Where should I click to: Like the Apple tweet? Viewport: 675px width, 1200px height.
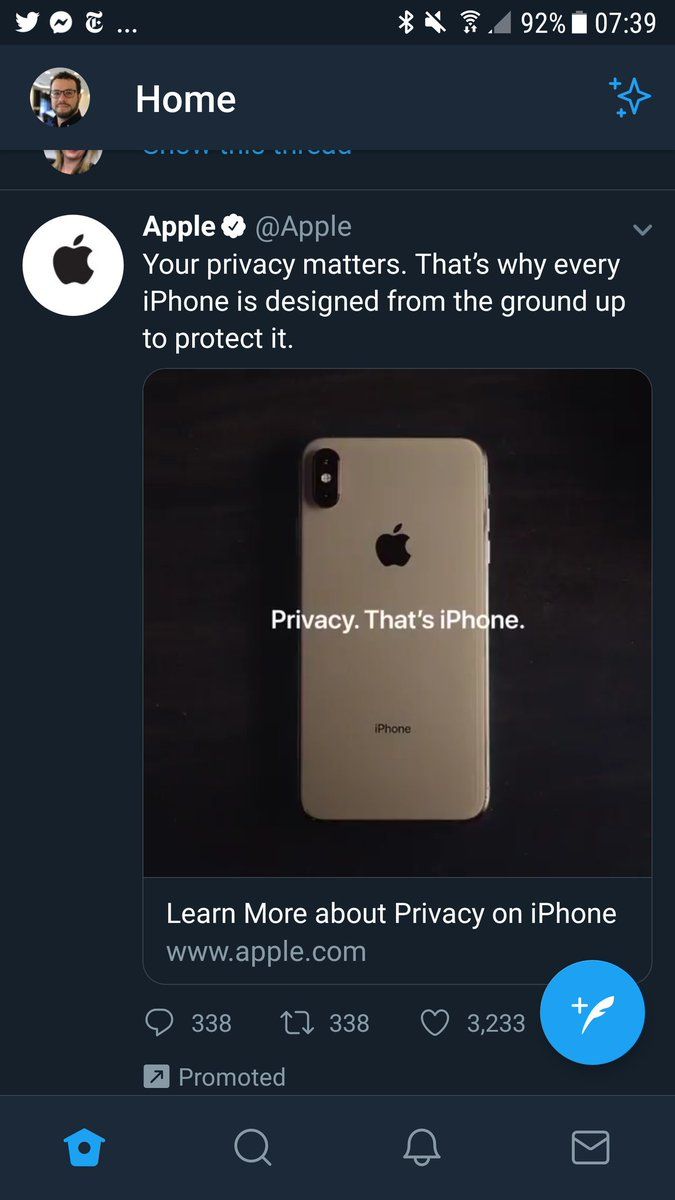[434, 1022]
